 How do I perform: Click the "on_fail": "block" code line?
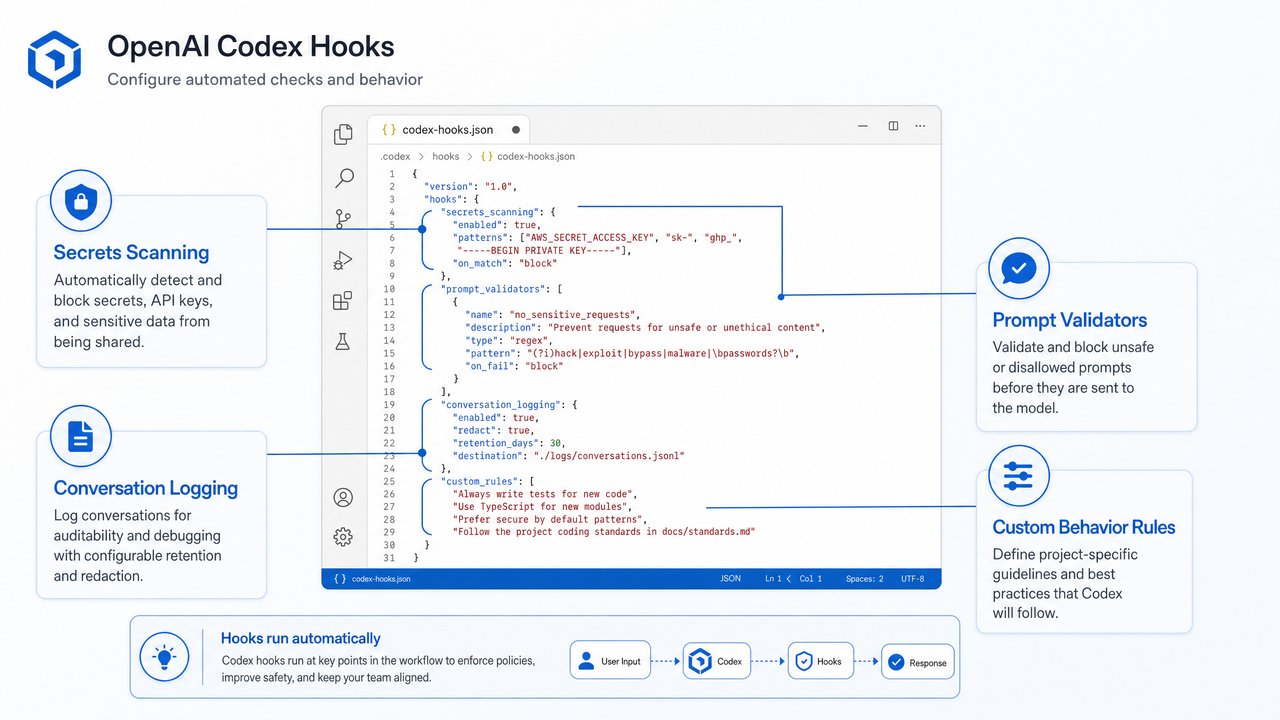click(x=514, y=366)
